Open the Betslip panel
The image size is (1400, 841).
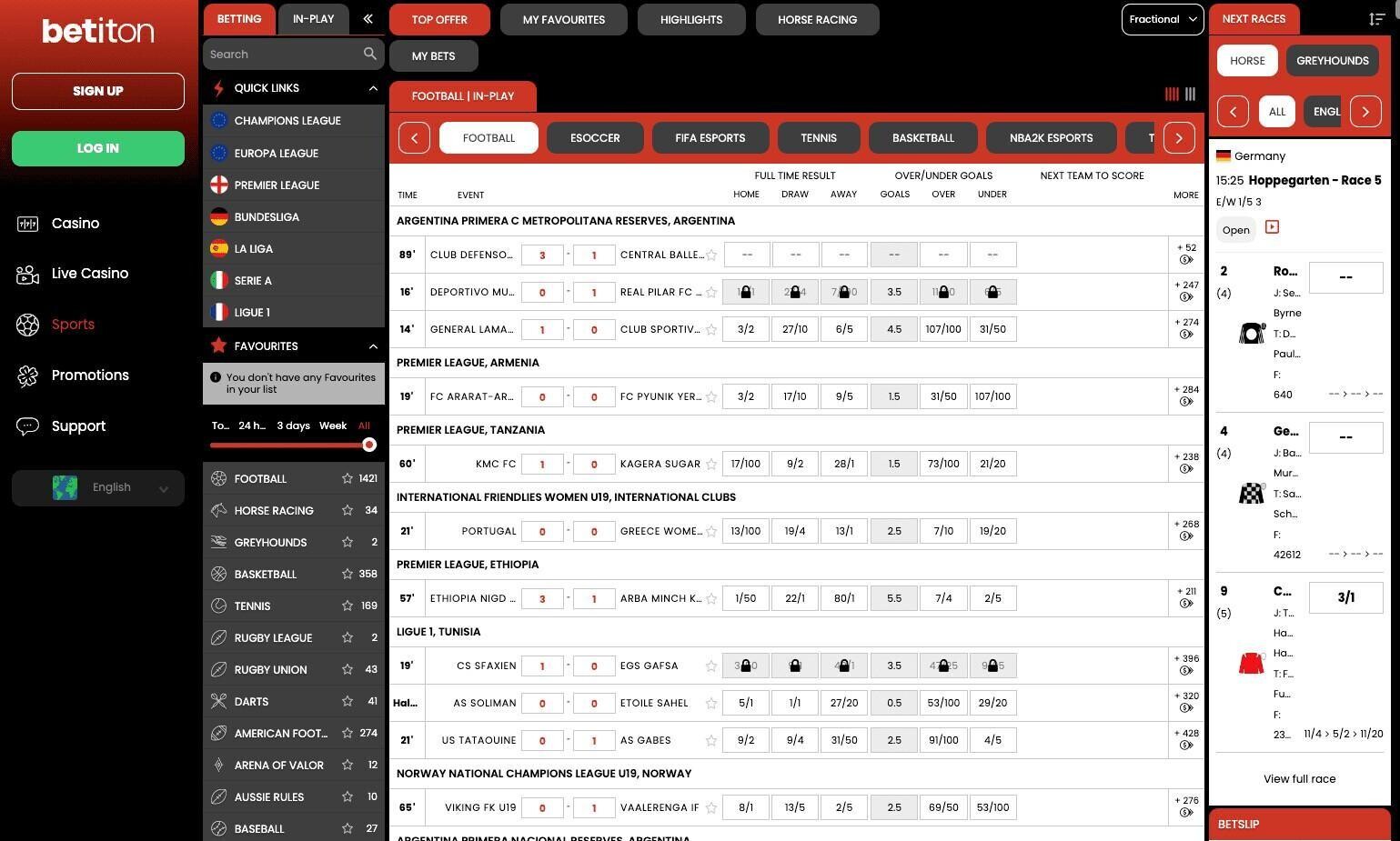pos(1299,825)
